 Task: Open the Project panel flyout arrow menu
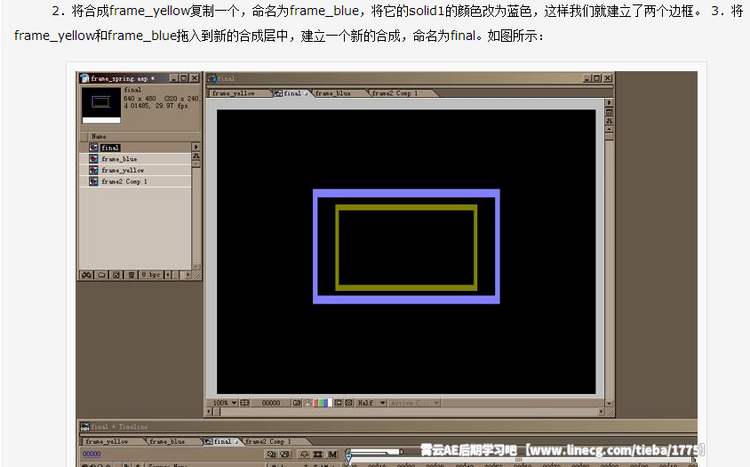click(196, 147)
